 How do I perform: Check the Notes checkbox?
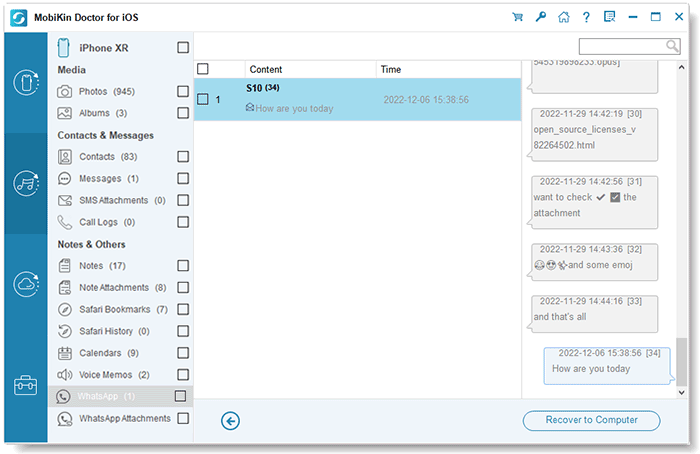183,265
